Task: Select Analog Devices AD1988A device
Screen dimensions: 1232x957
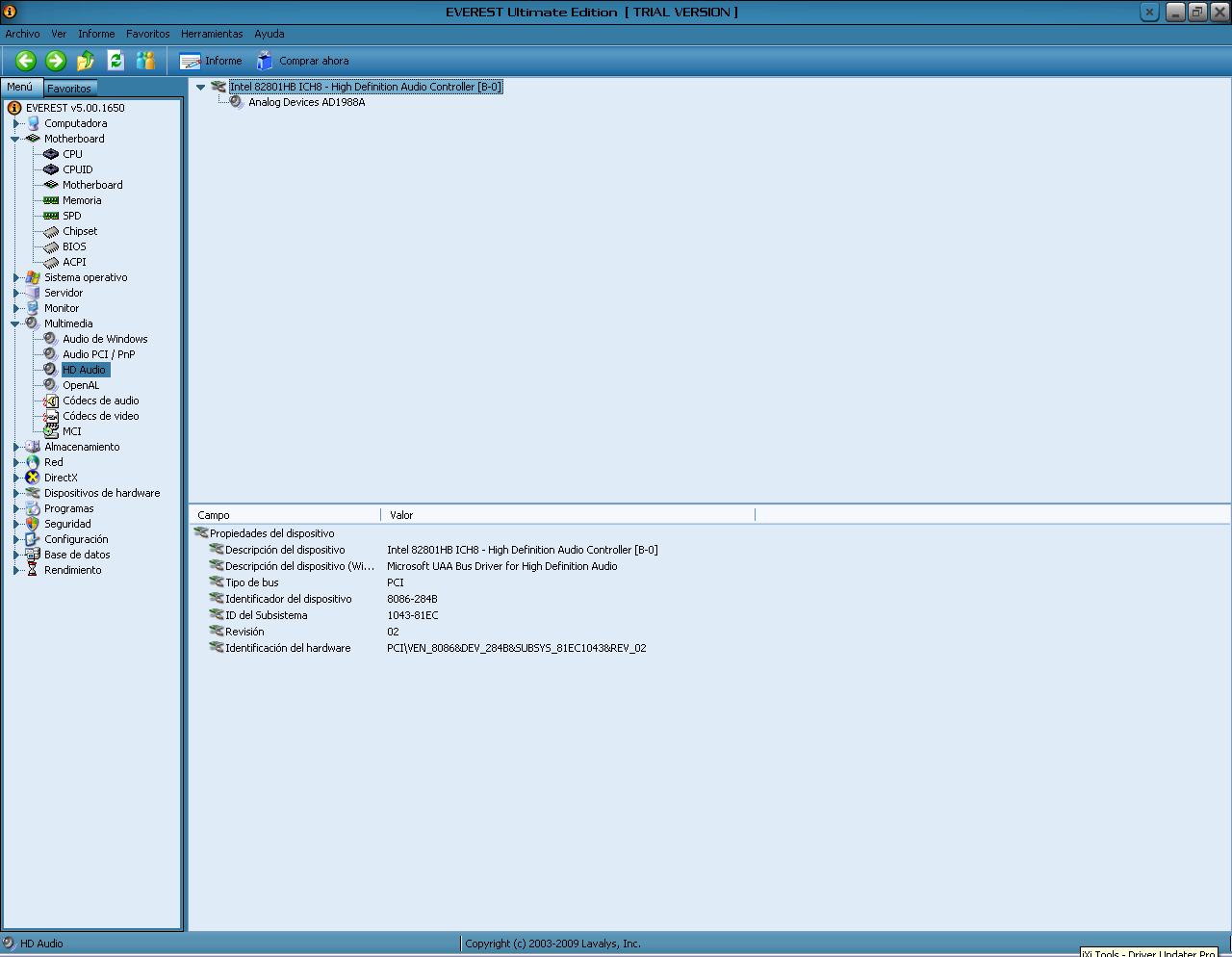Action: pos(307,102)
